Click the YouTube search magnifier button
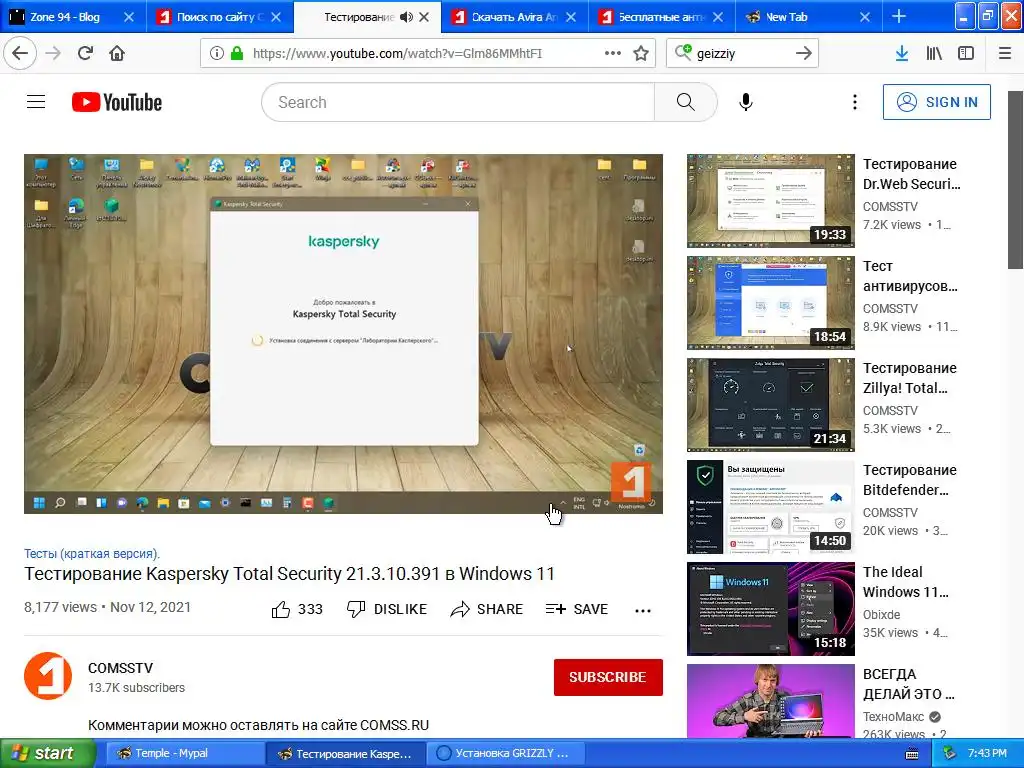 [x=686, y=102]
